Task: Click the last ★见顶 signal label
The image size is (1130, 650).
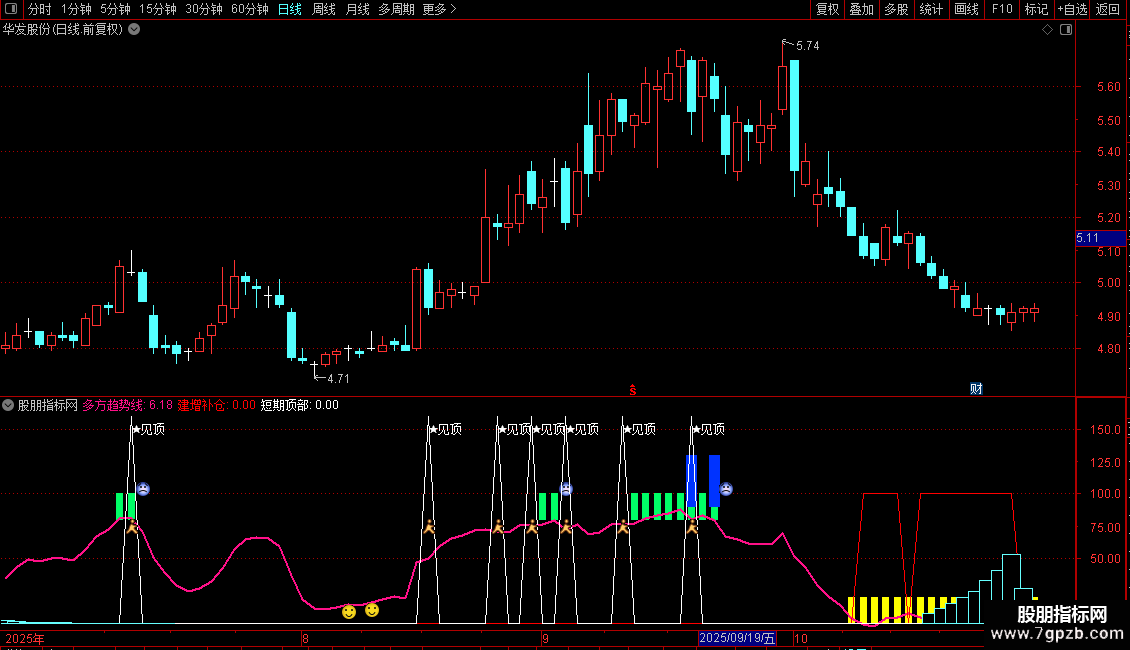Action: coord(708,429)
